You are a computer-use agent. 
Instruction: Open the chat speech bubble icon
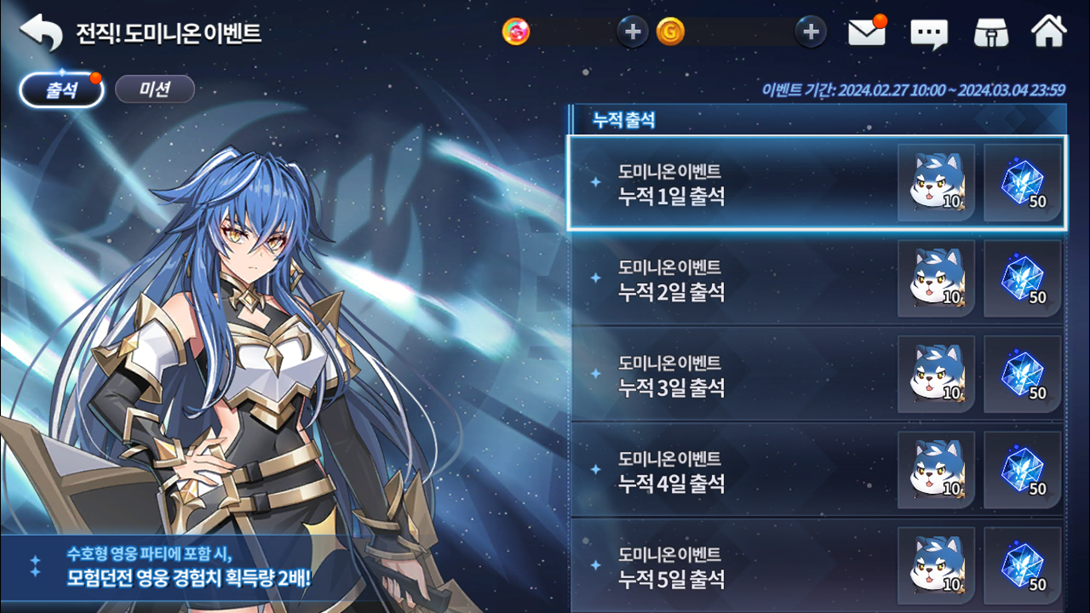pos(929,33)
